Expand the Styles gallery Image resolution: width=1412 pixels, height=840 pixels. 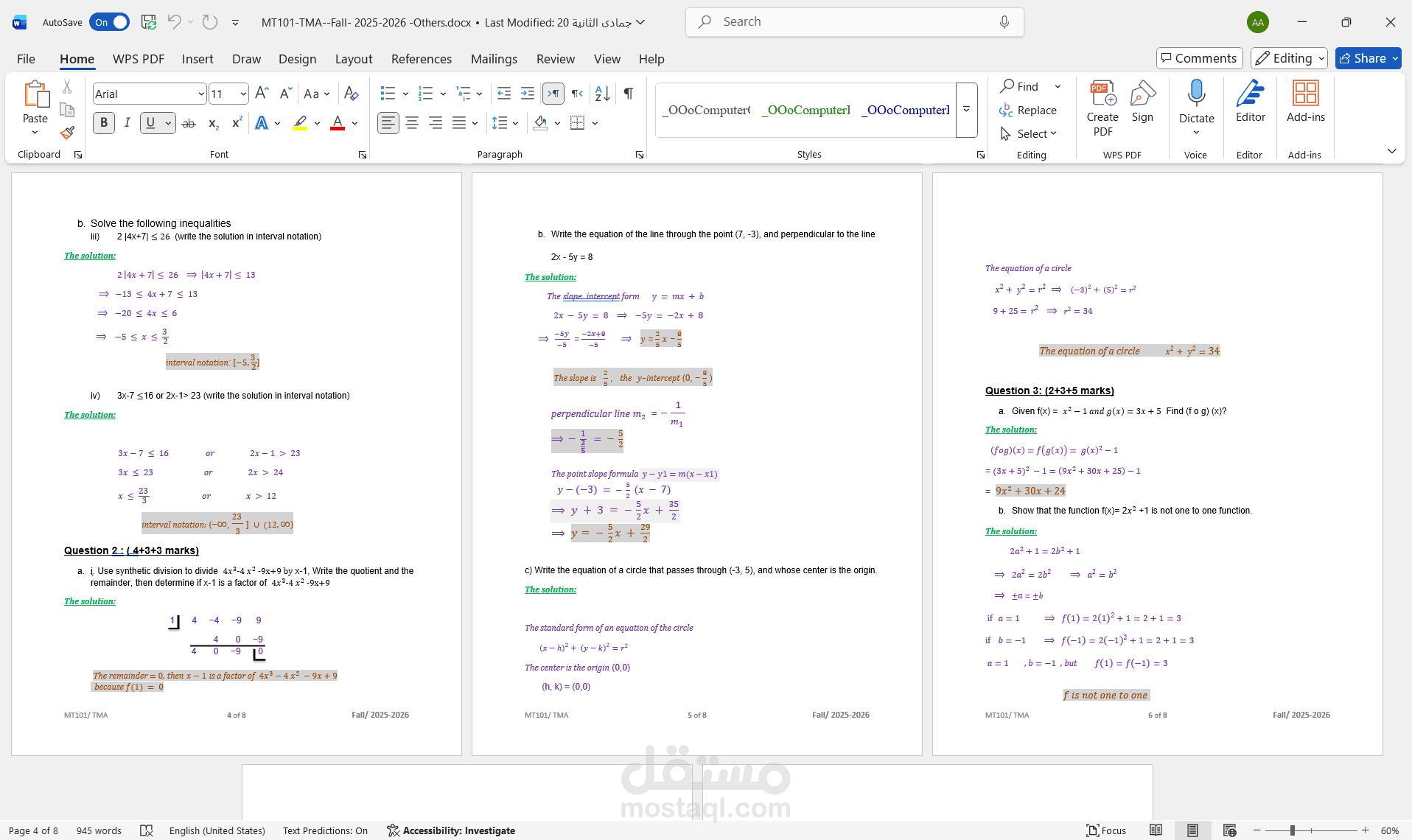click(966, 110)
